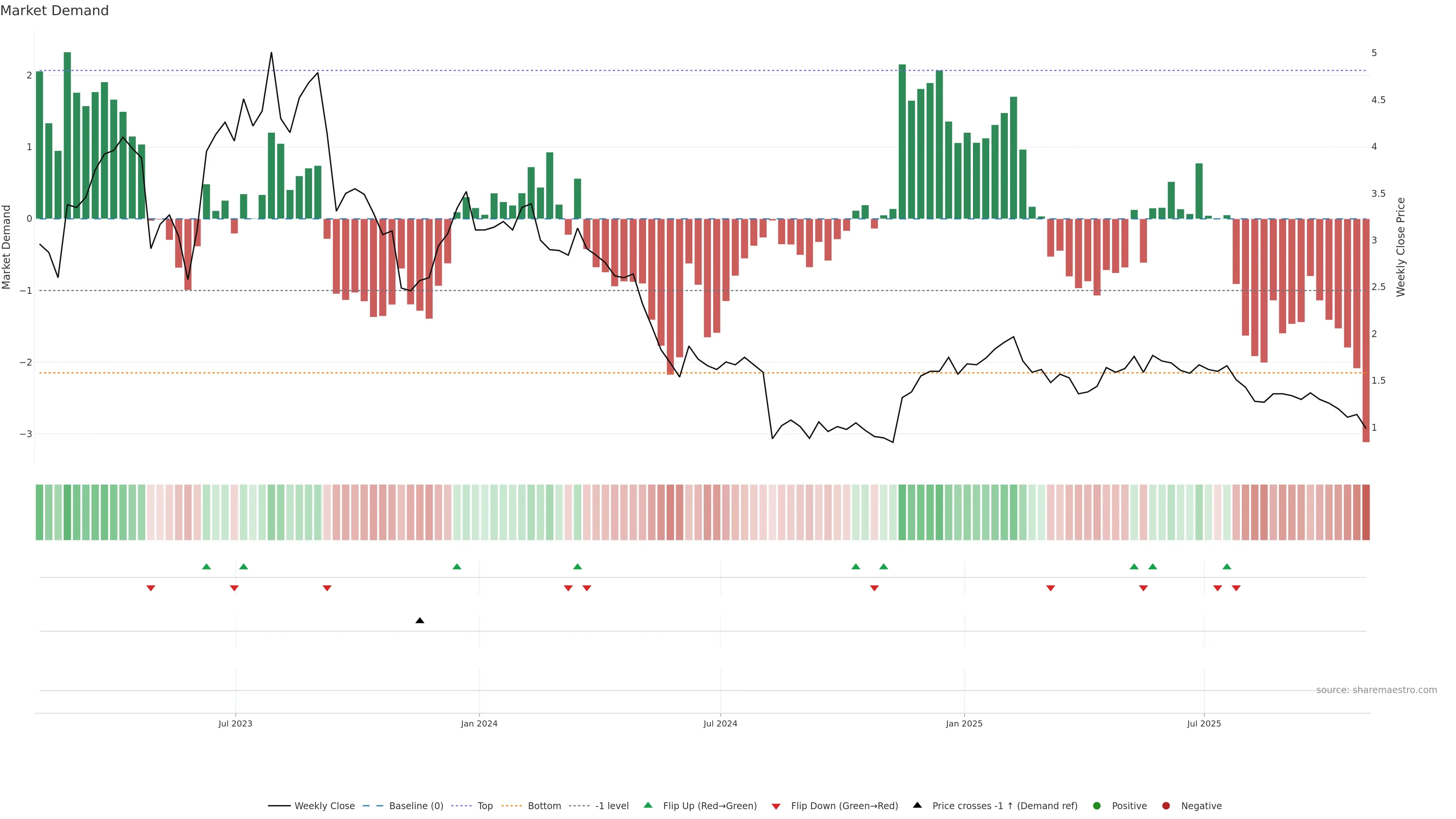Click the -1 level legend item
Screen dimensions: 1456x819
(x=612, y=806)
